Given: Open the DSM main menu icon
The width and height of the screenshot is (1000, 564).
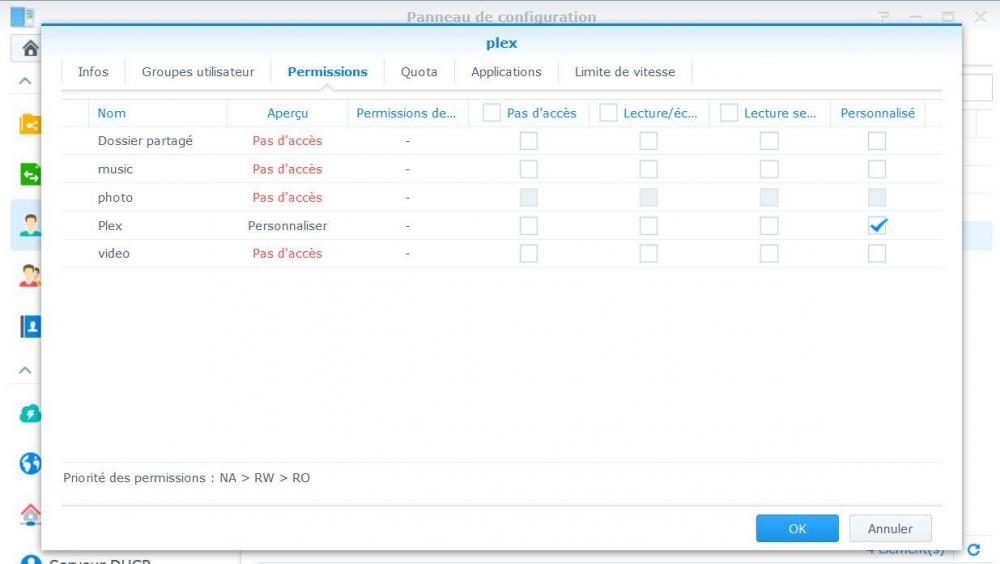Looking at the screenshot, I should (x=20, y=16).
